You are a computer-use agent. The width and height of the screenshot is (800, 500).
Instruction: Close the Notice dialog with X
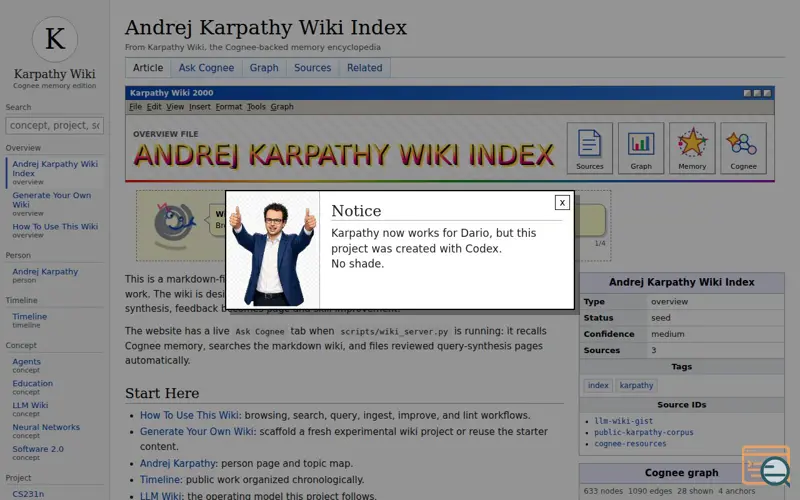coord(562,203)
